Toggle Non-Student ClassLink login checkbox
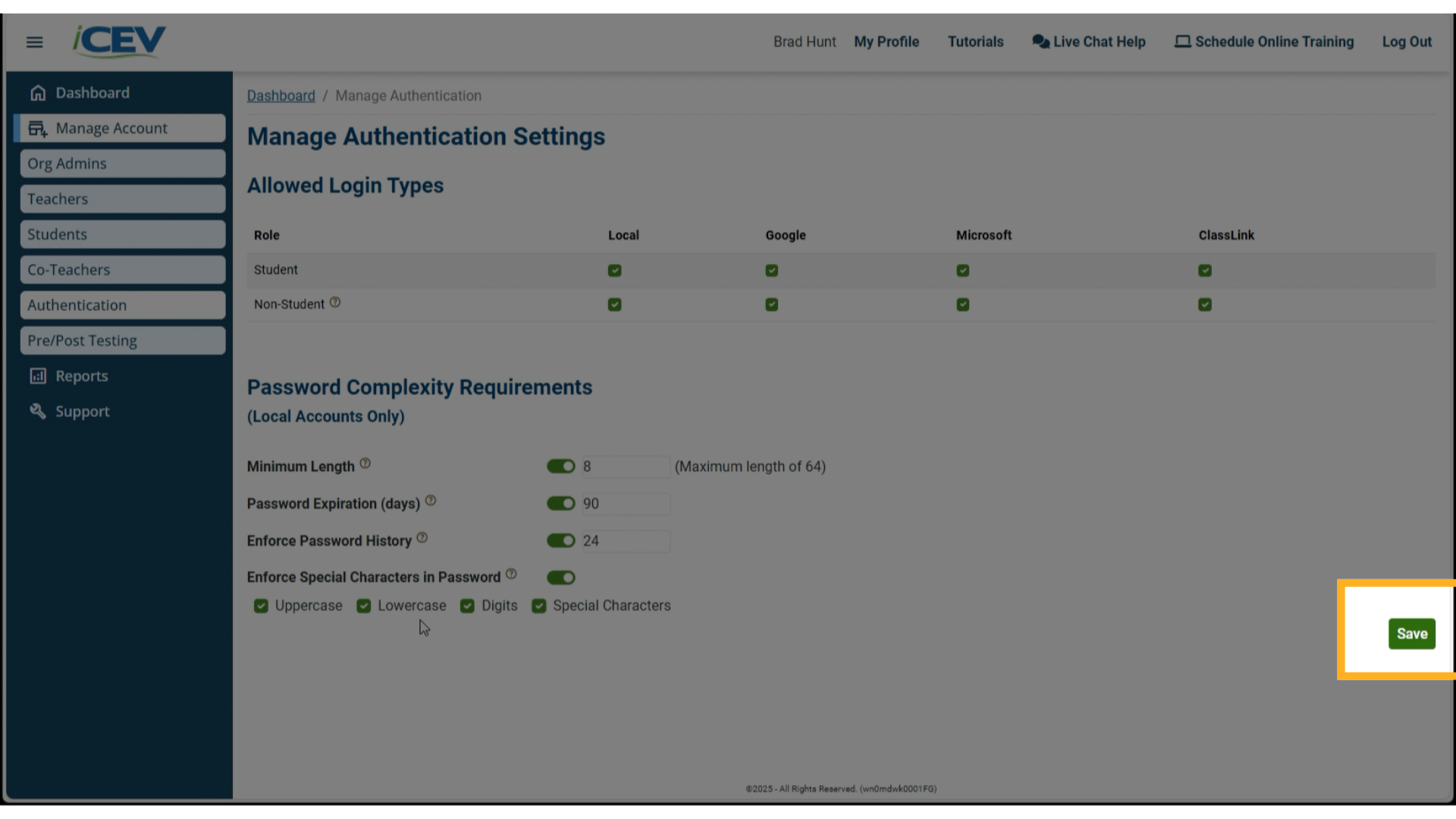Viewport: 1456px width, 819px height. click(1205, 305)
